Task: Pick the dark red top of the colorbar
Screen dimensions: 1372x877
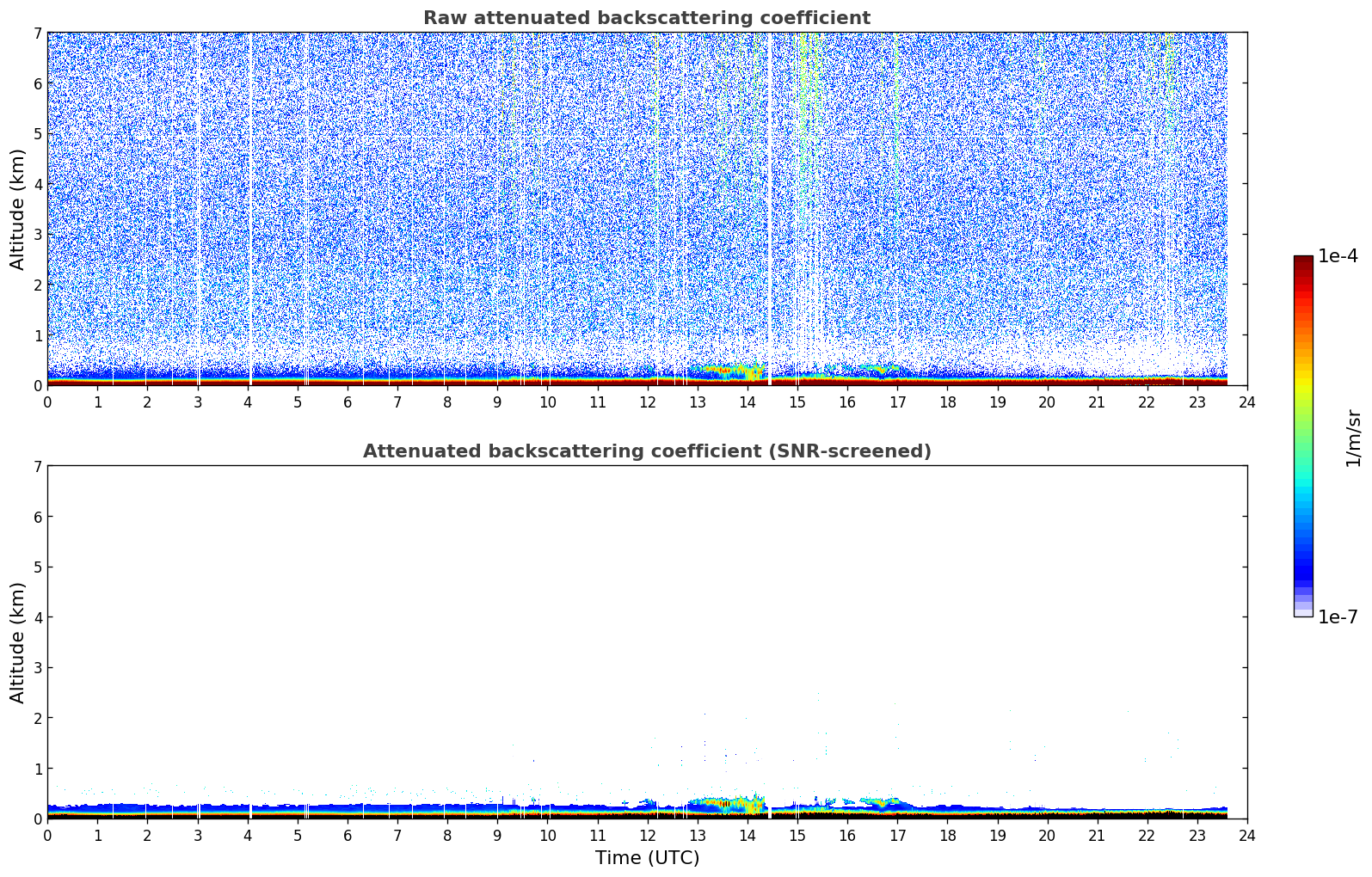Action: pyautogui.click(x=1303, y=261)
